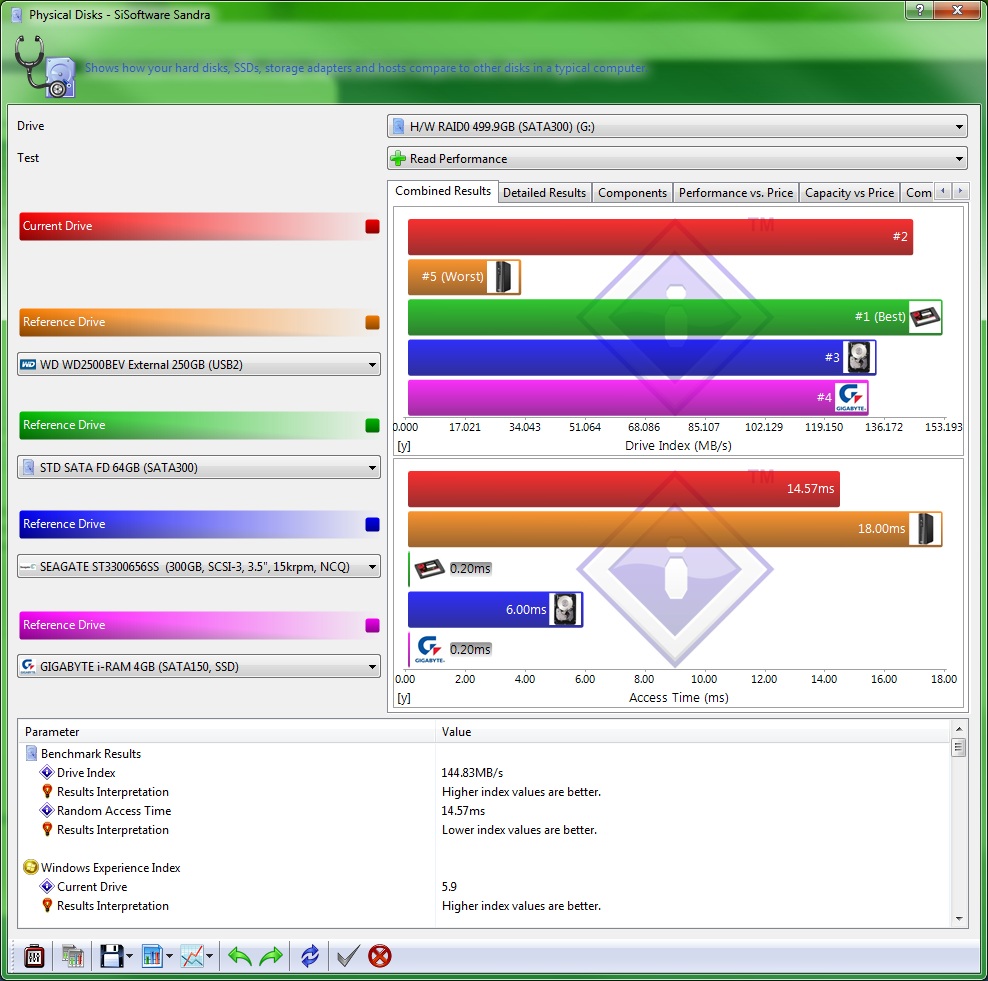
Task: Click the blue refresh arrows icon
Action: tap(309, 956)
